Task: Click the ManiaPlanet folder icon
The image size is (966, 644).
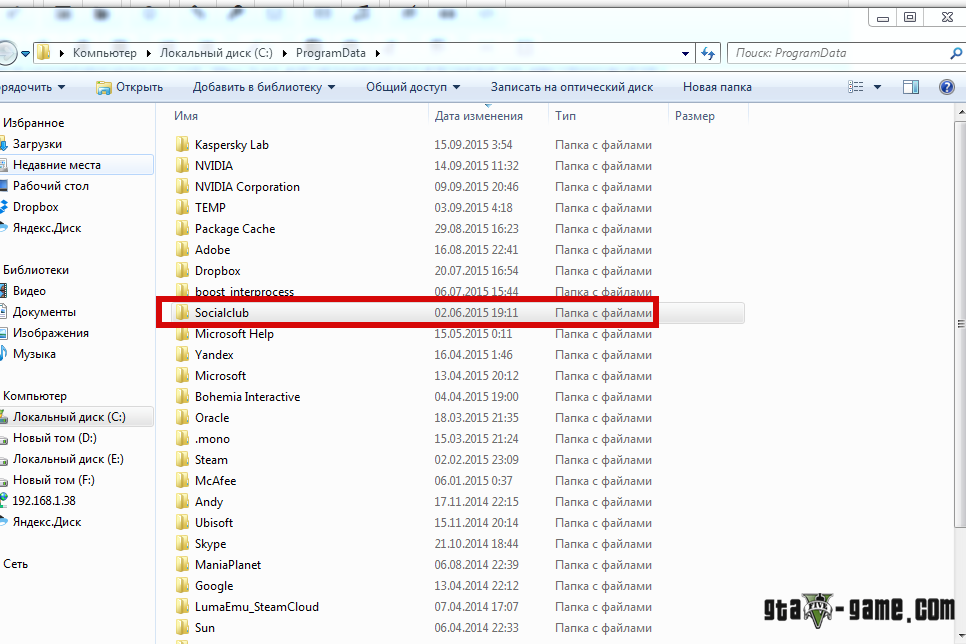Action: (182, 564)
